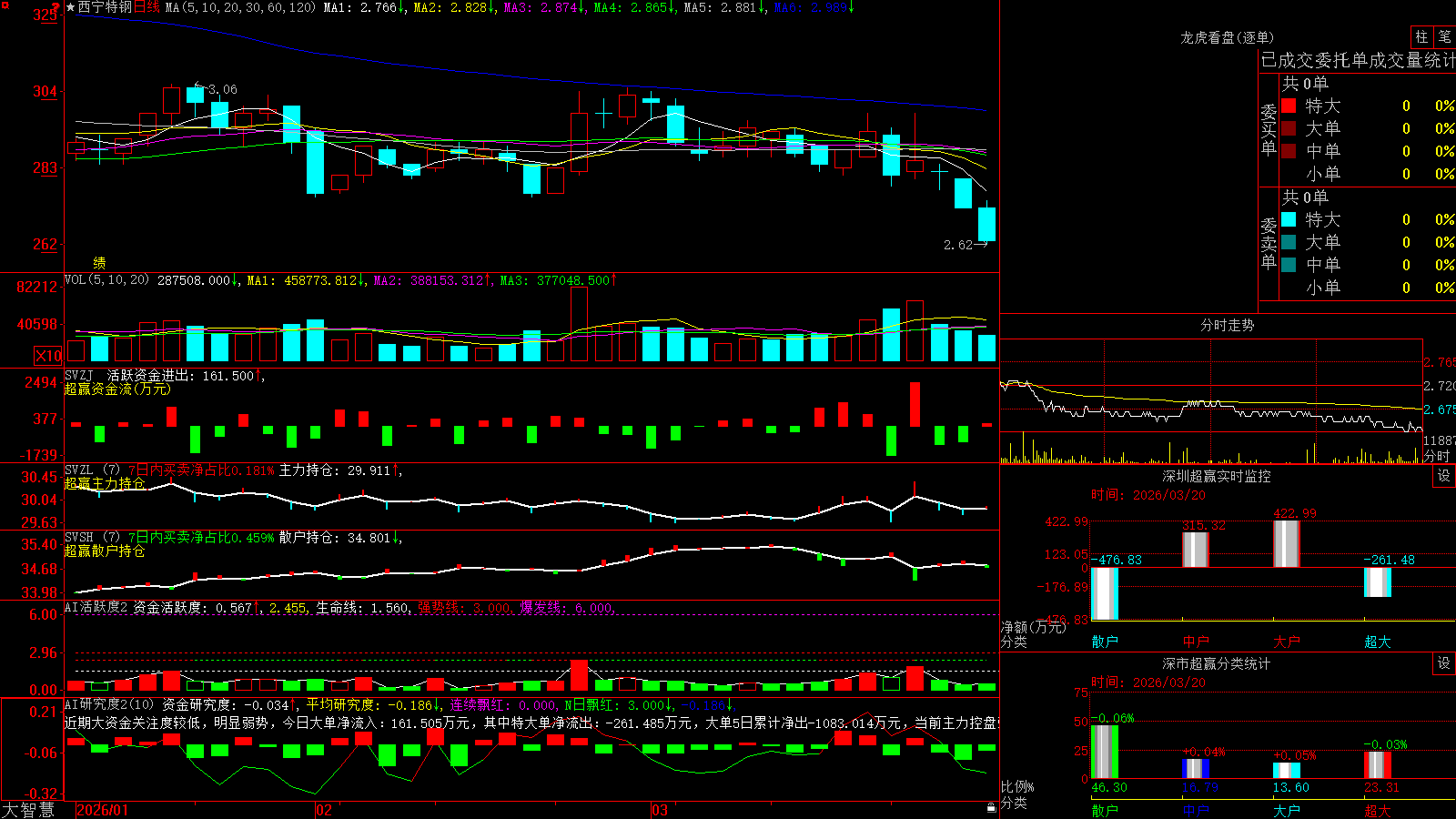Image resolution: width=1456 pixels, height=819 pixels.
Task: Click the 深市超赢分类统计 panel title
Action: pos(1216,663)
